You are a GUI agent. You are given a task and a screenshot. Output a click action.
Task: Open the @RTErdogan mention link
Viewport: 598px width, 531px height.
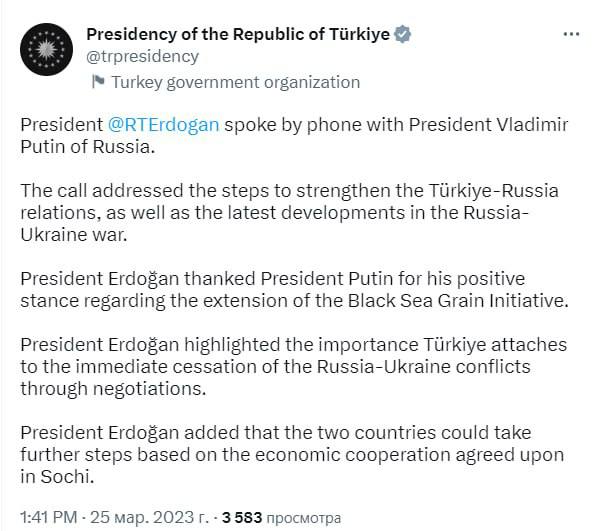pos(164,125)
